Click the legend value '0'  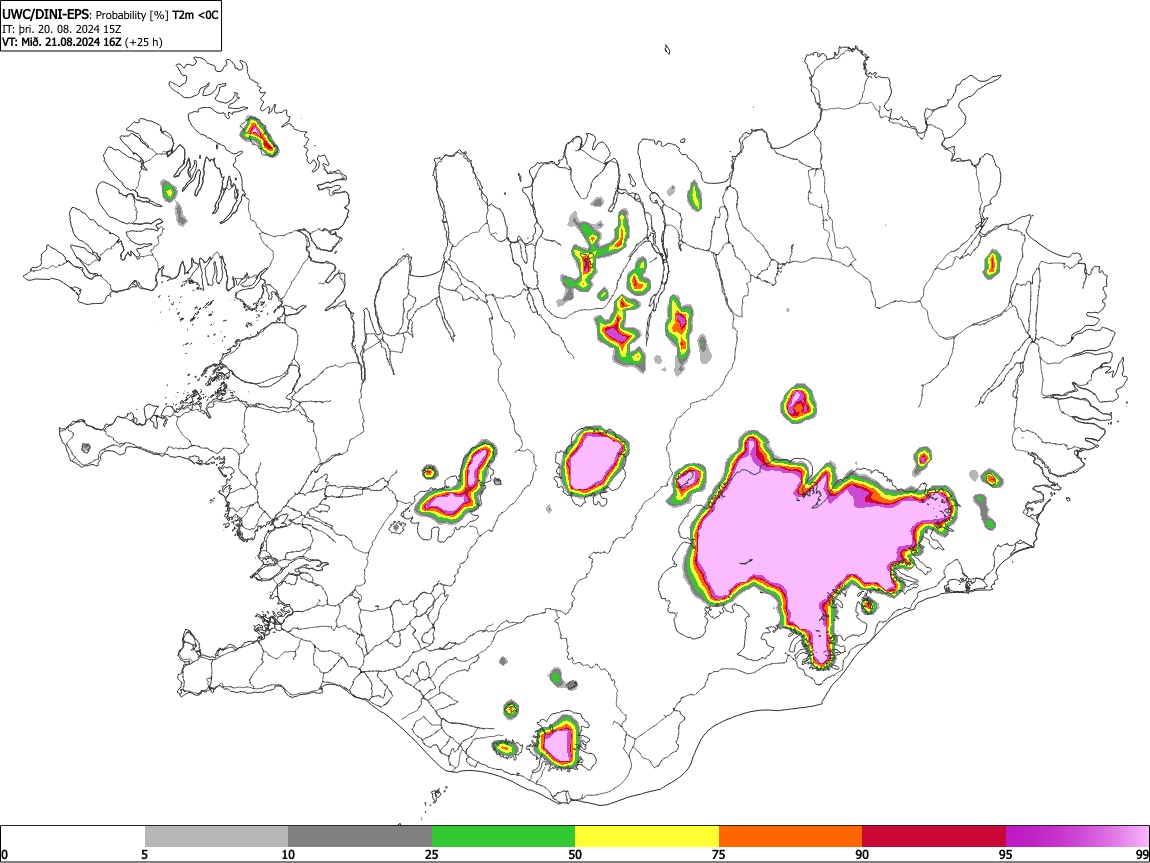coord(5,854)
